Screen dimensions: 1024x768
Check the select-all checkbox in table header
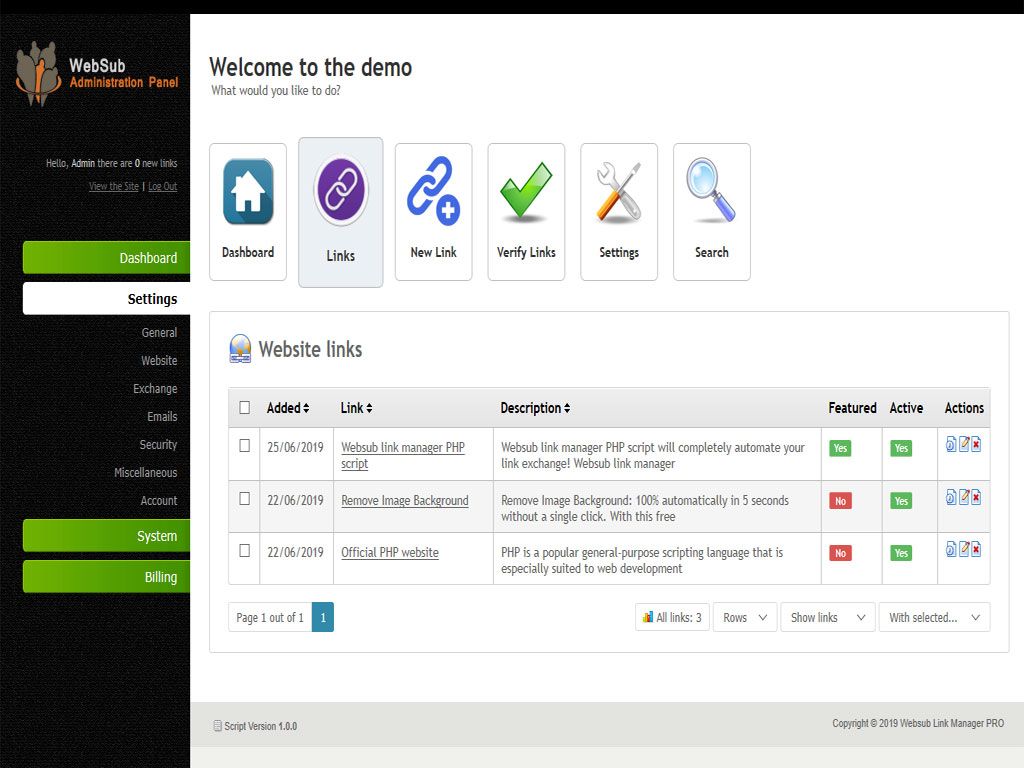(x=244, y=408)
